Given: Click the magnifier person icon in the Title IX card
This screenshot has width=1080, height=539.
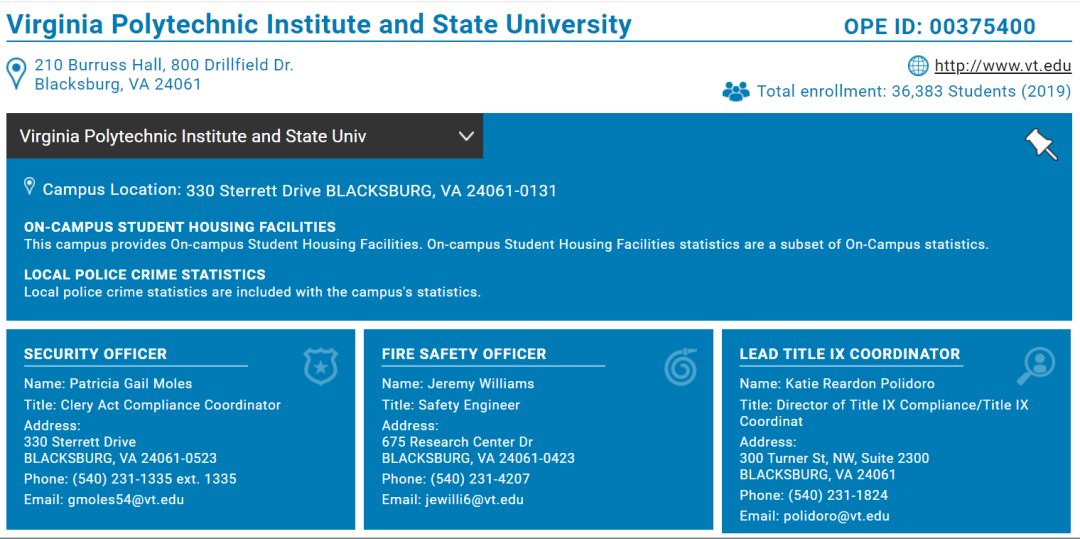Looking at the screenshot, I should tap(1036, 366).
